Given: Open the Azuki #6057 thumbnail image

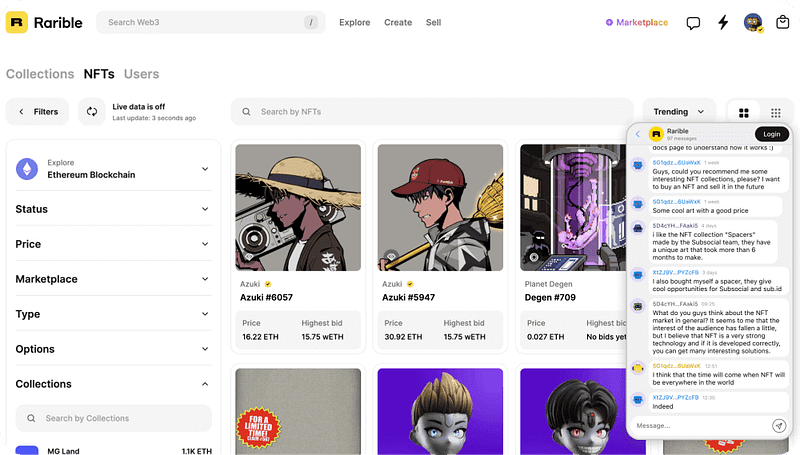Looking at the screenshot, I should [x=298, y=208].
